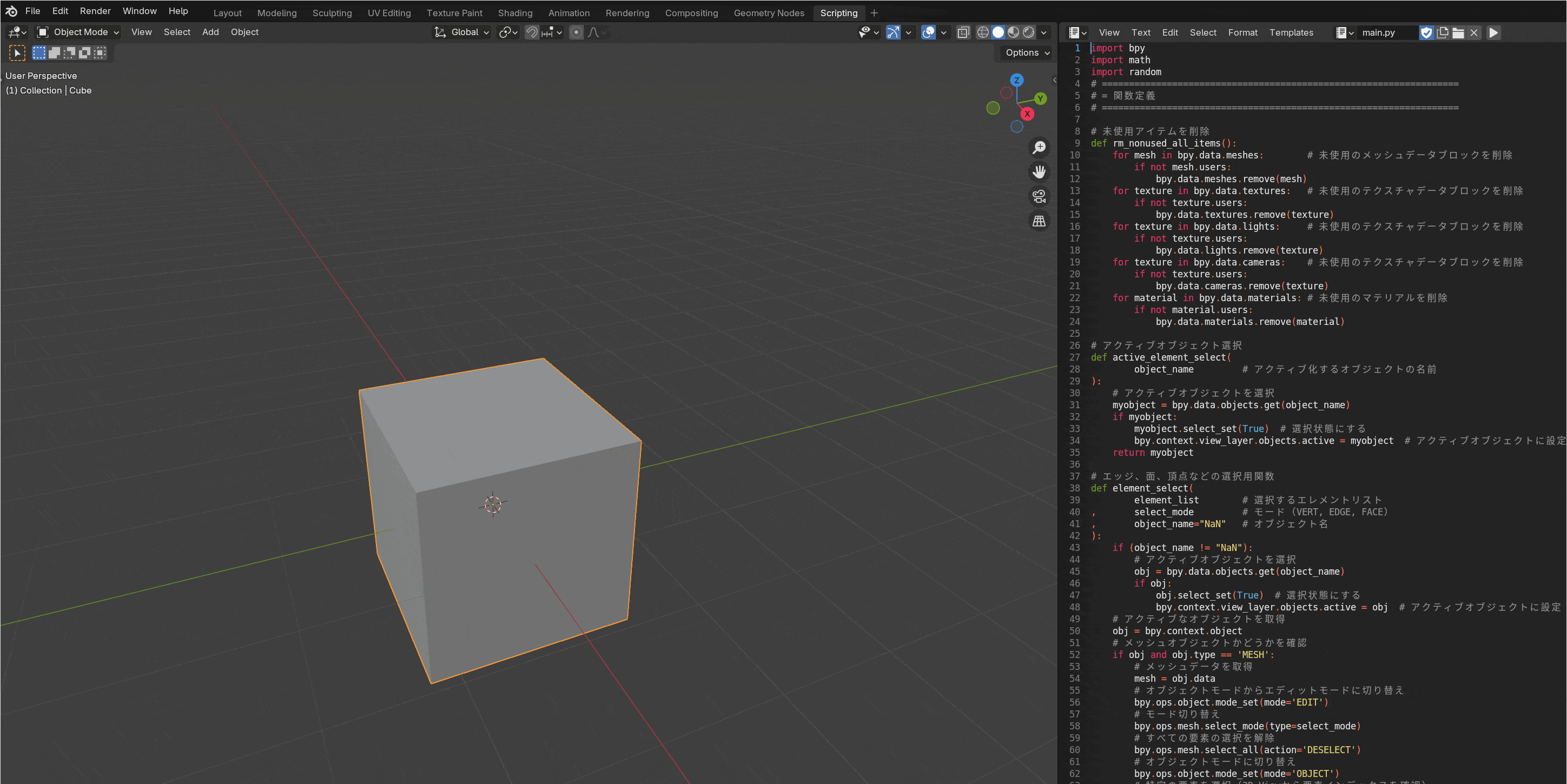Click the pan view hand icon
Screen dimensions: 1567x784
[1039, 172]
